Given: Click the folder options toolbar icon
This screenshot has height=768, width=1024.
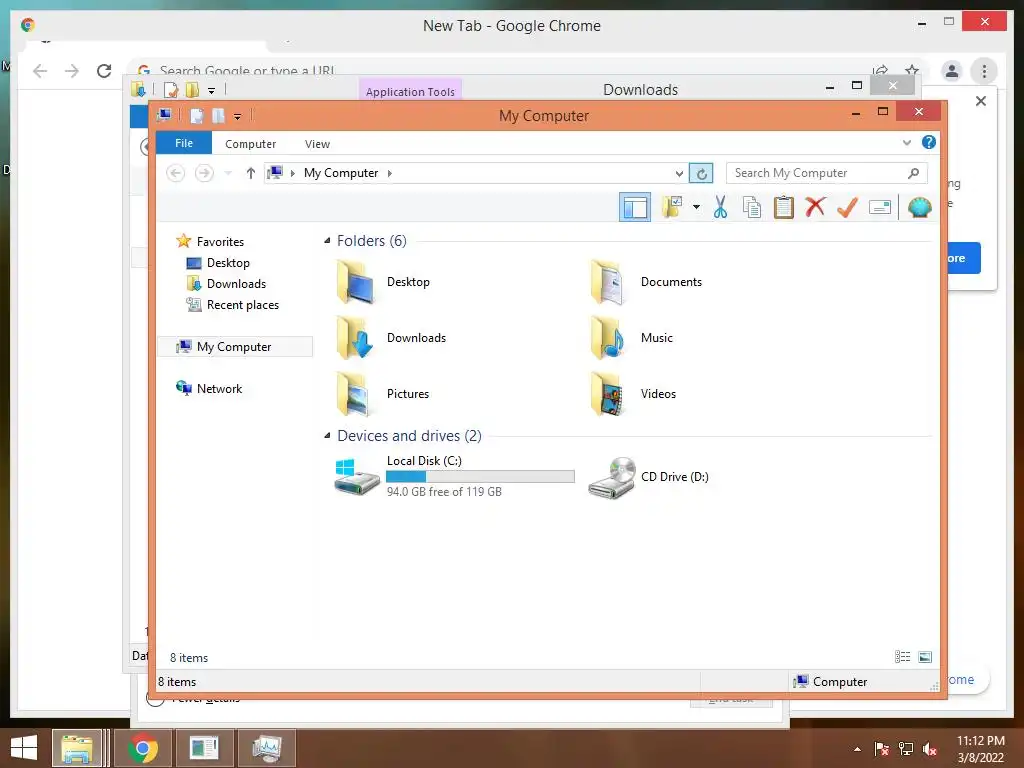Looking at the screenshot, I should [671, 207].
